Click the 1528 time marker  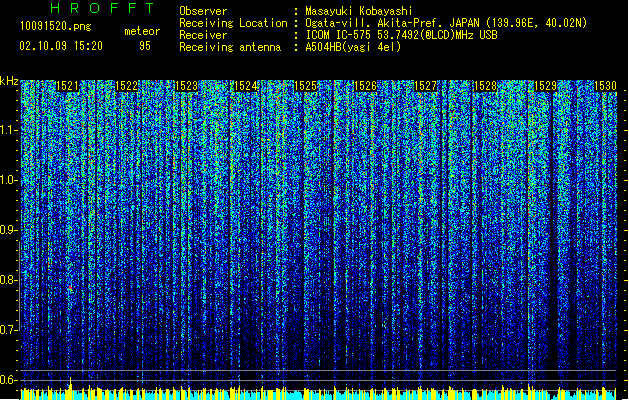(x=485, y=86)
